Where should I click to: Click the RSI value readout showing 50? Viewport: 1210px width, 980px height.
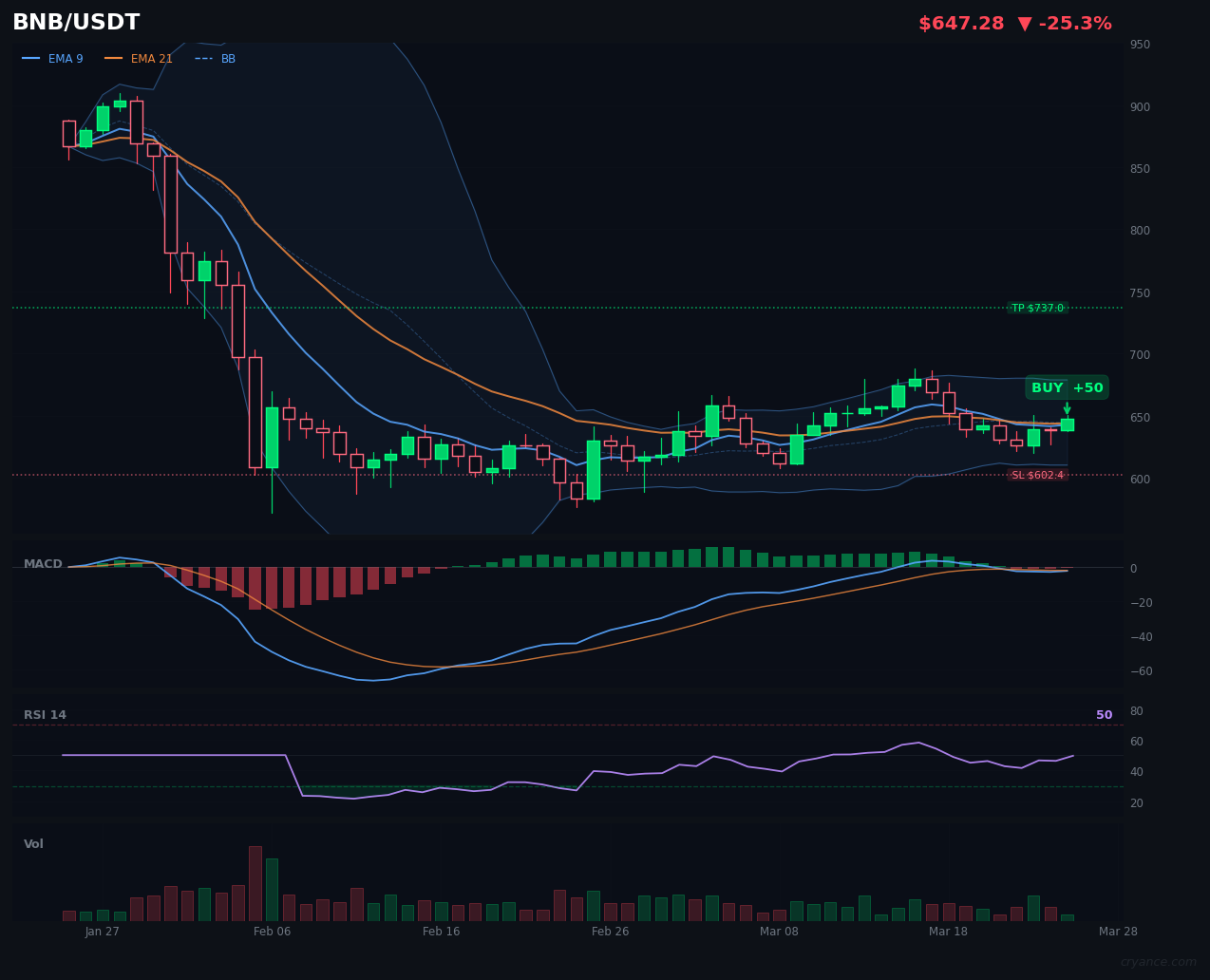(x=1104, y=714)
